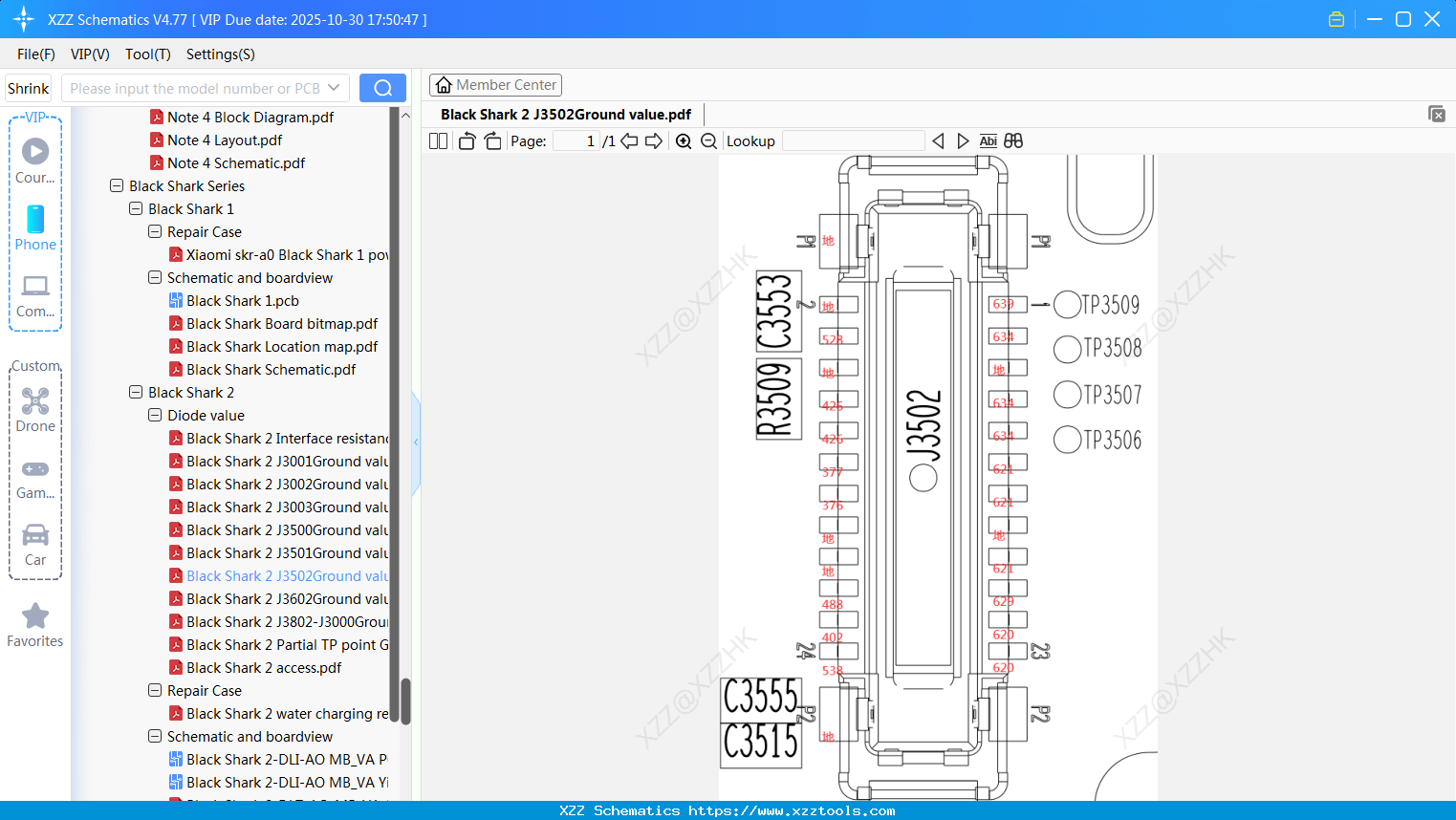The height and width of the screenshot is (820, 1456).
Task: Collapse the Black Shark 2 node
Action: point(136,392)
